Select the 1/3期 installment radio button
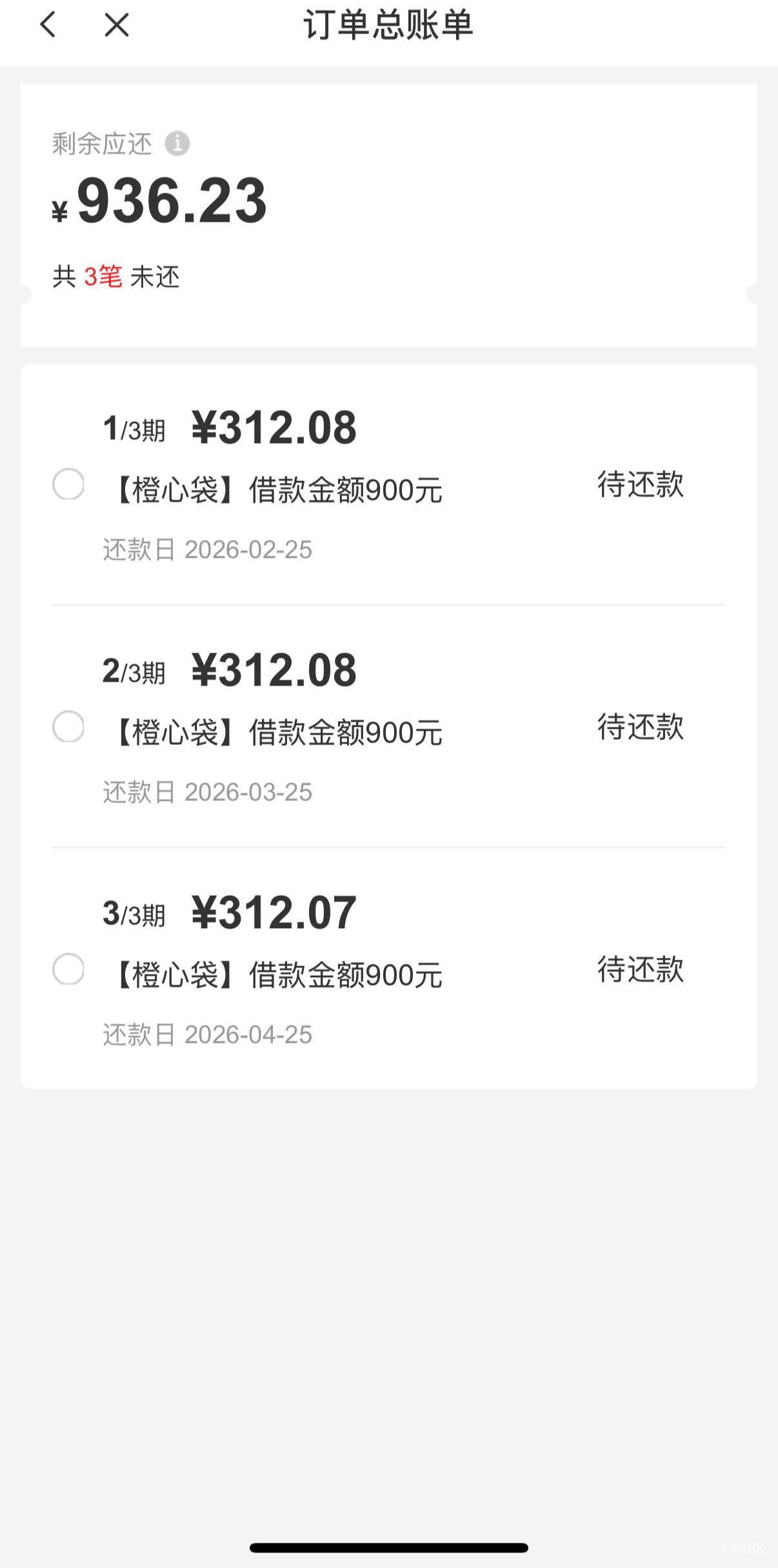Image resolution: width=778 pixels, height=1568 pixels. coord(68,484)
